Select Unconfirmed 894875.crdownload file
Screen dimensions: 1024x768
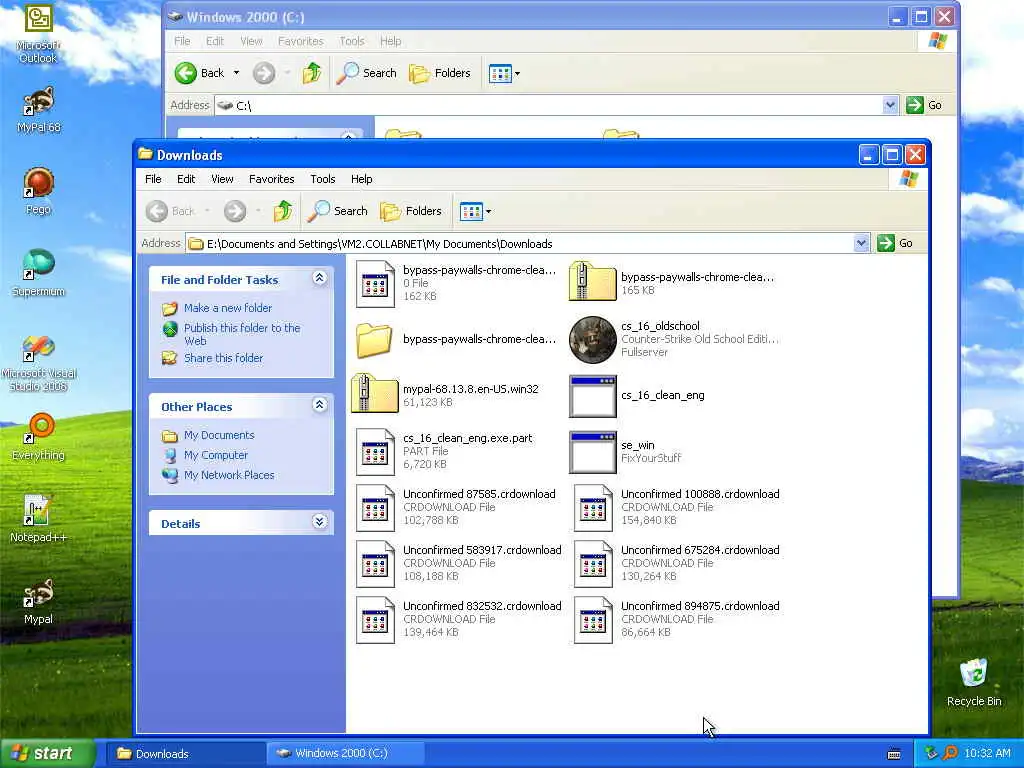(676, 620)
